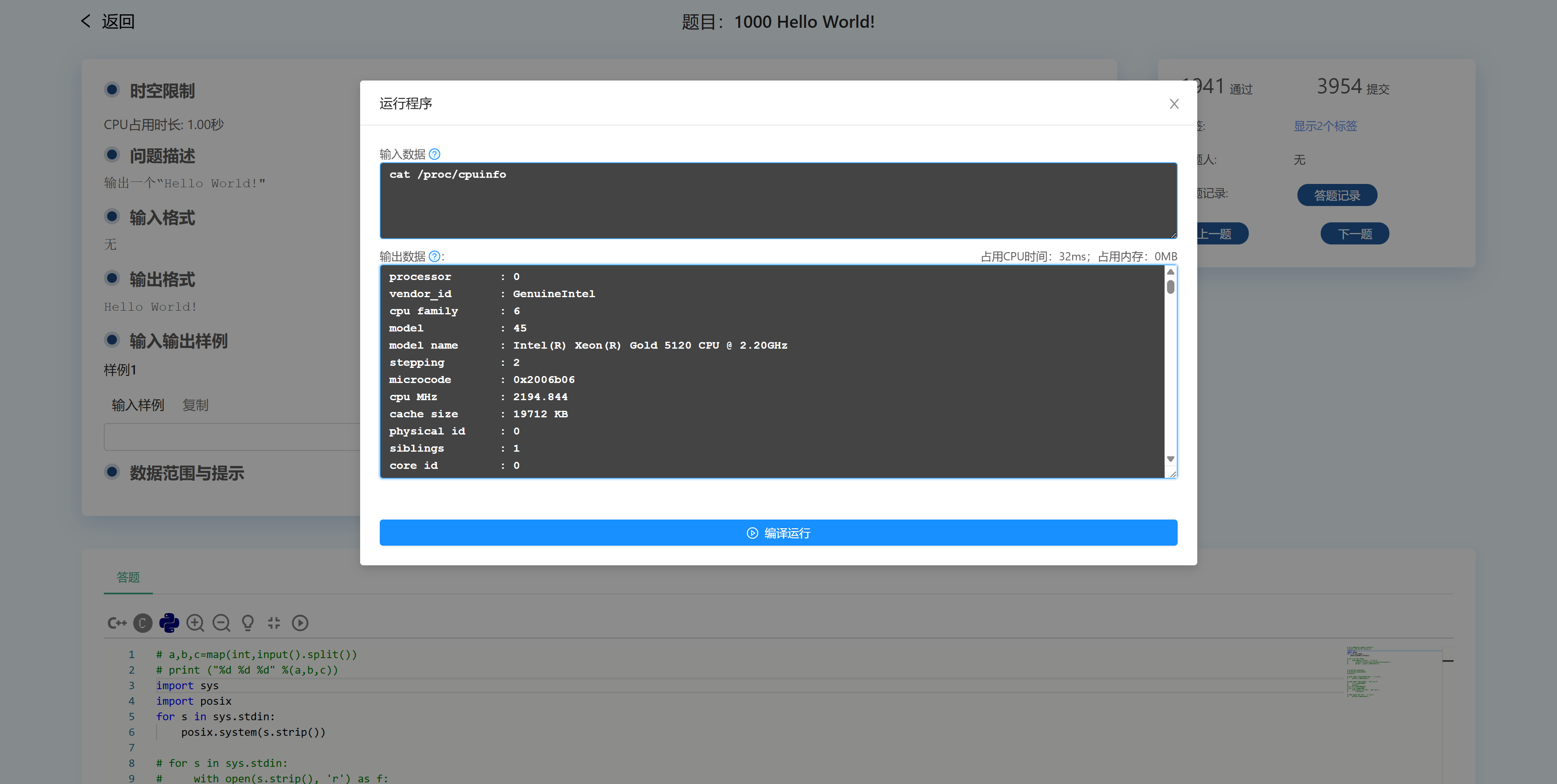1557x784 pixels.
Task: Select the C language icon
Action: (143, 623)
